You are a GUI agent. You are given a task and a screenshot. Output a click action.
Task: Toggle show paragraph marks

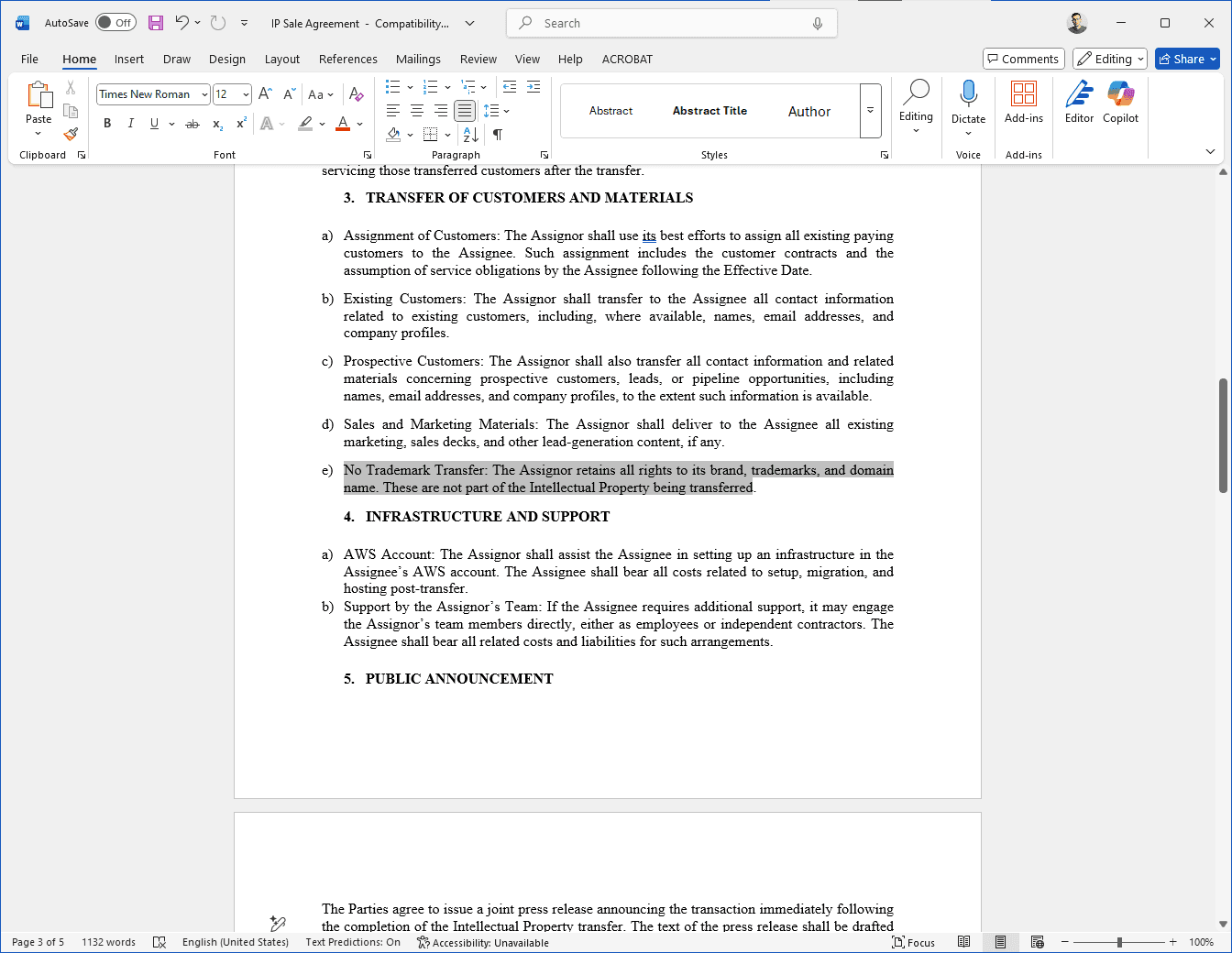coord(497,134)
